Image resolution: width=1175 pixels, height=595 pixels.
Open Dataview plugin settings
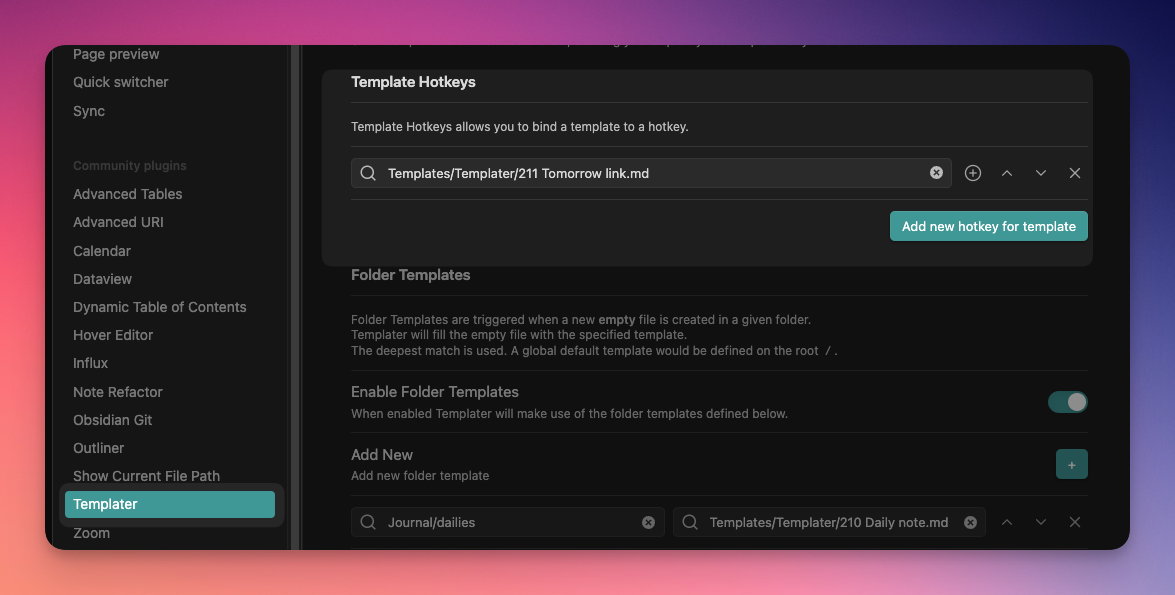point(102,279)
